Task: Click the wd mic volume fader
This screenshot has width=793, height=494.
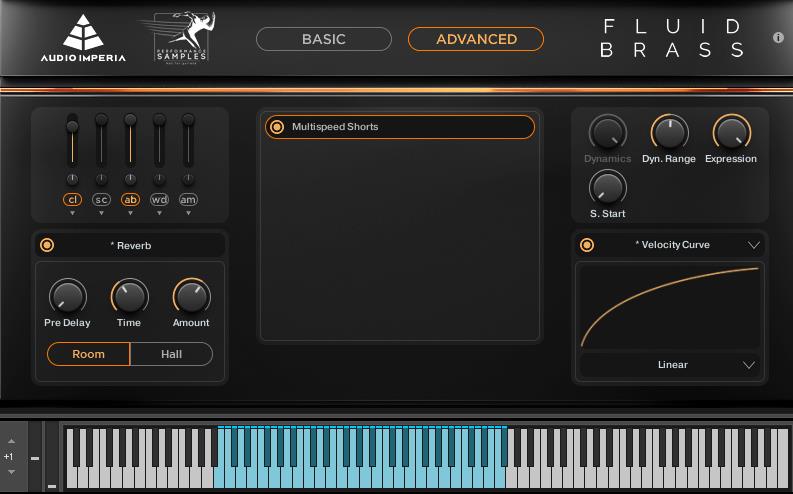Action: 159,141
